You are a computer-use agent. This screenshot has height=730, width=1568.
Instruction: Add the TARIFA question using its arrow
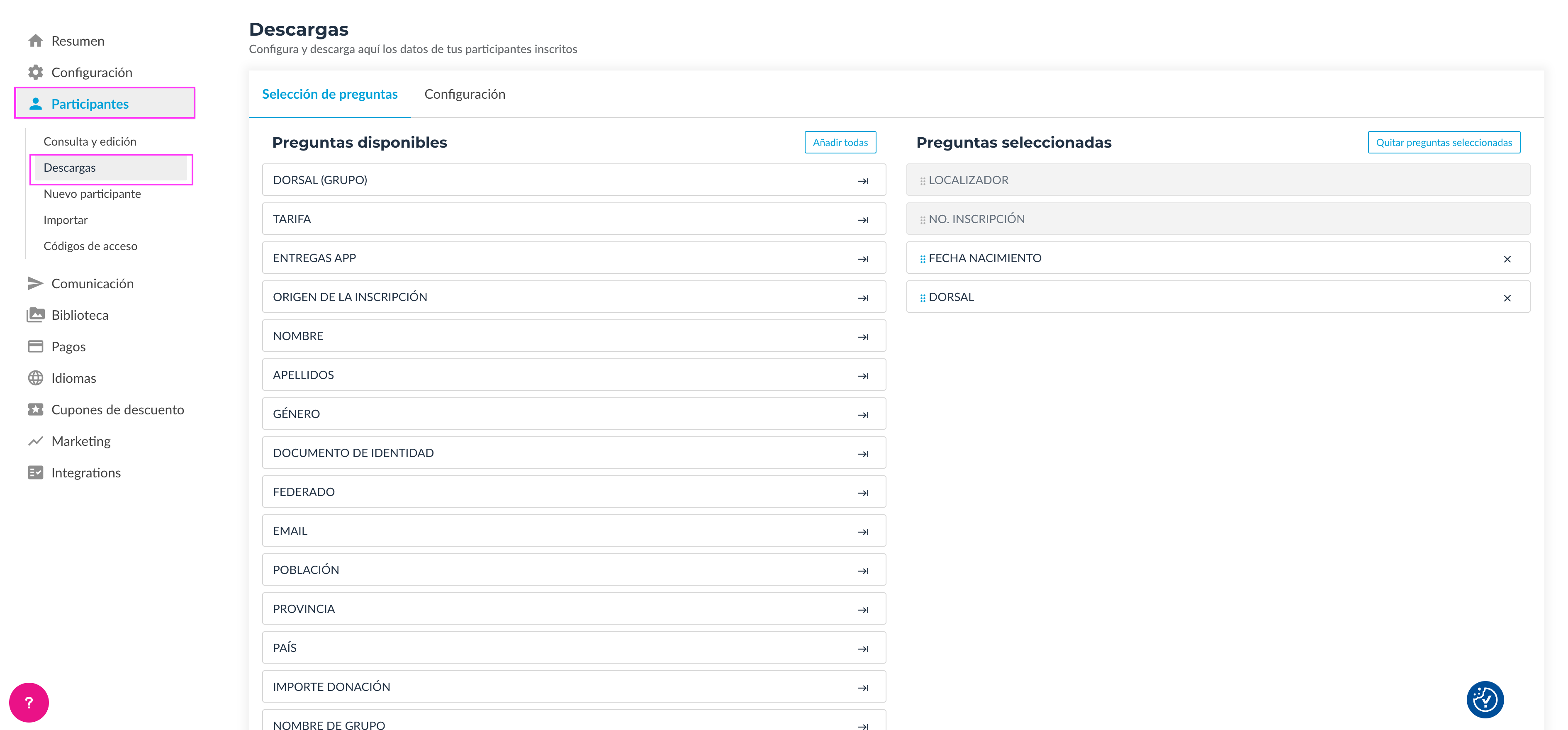pos(862,220)
